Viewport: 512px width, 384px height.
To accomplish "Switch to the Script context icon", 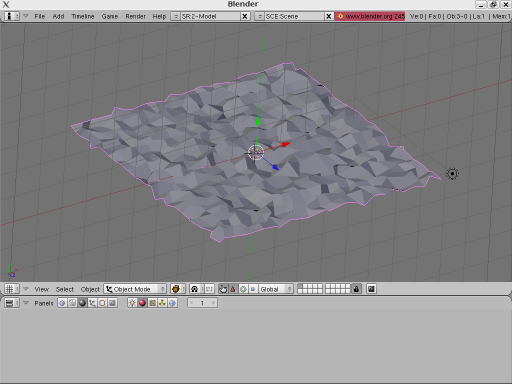I will tap(72, 303).
